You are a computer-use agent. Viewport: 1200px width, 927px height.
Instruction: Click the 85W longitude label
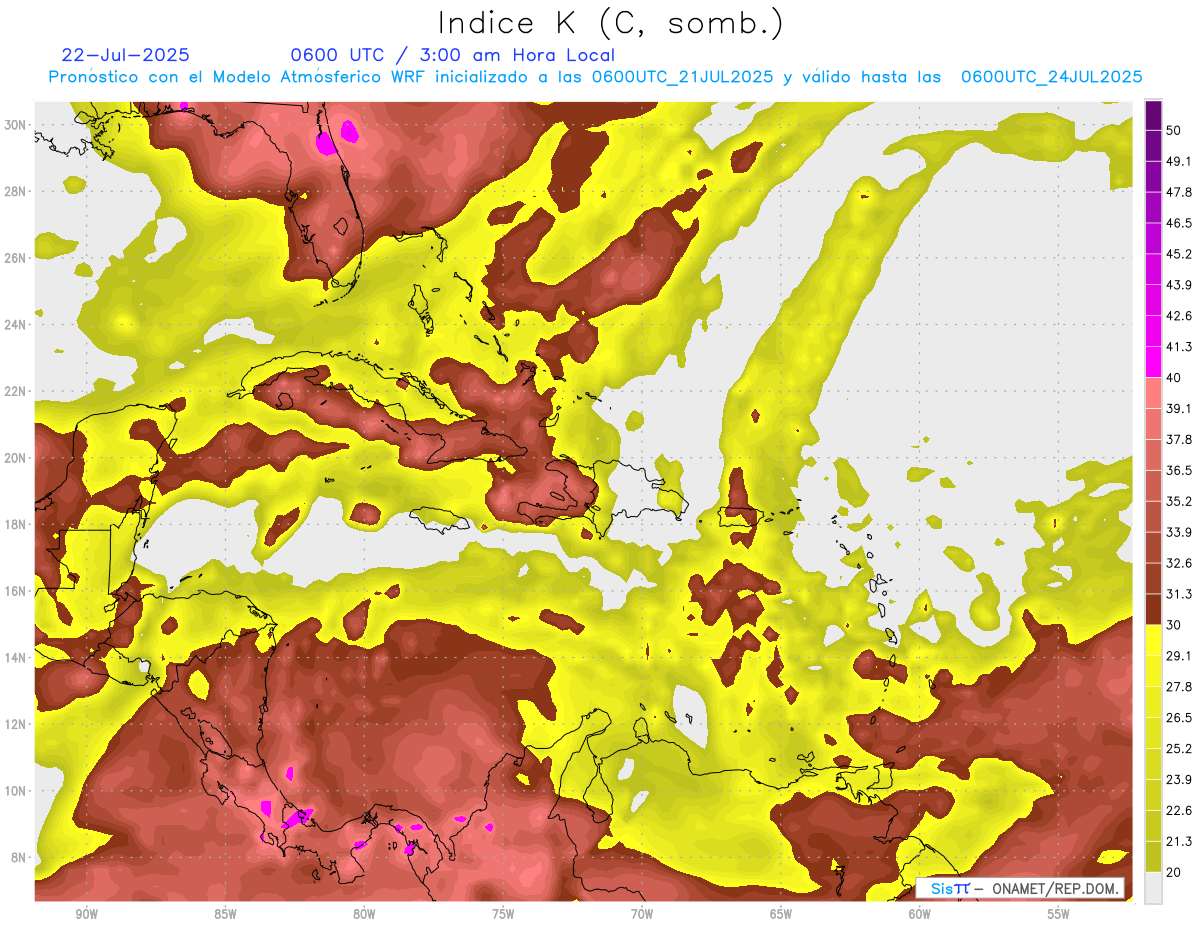point(225,914)
